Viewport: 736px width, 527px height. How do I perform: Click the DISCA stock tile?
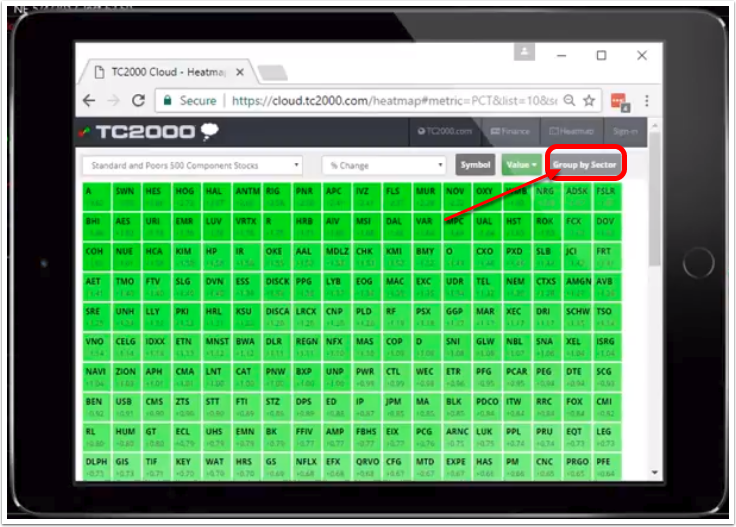[x=276, y=317]
